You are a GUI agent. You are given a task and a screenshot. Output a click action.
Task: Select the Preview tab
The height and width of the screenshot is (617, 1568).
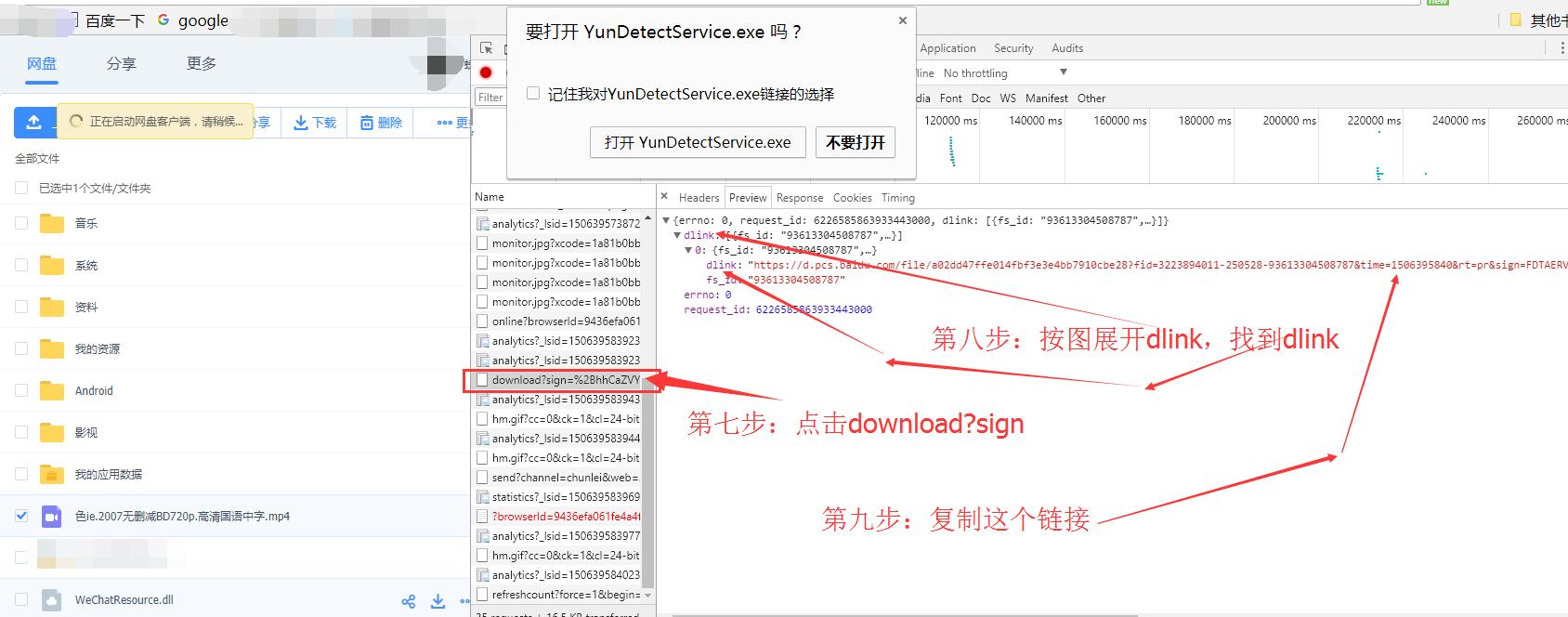[x=748, y=197]
